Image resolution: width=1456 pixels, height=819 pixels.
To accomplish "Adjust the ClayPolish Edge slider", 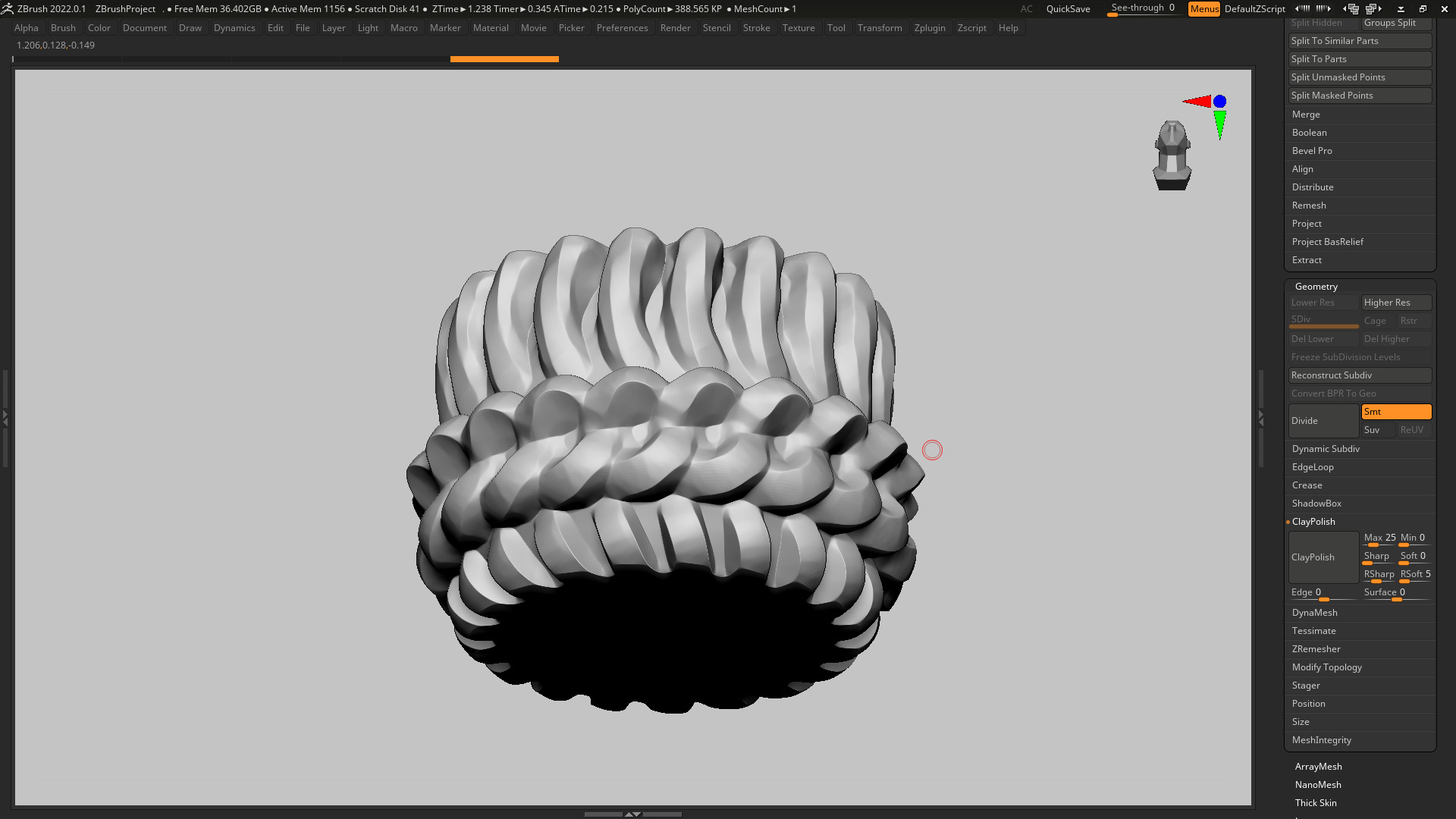I will [x=1323, y=593].
